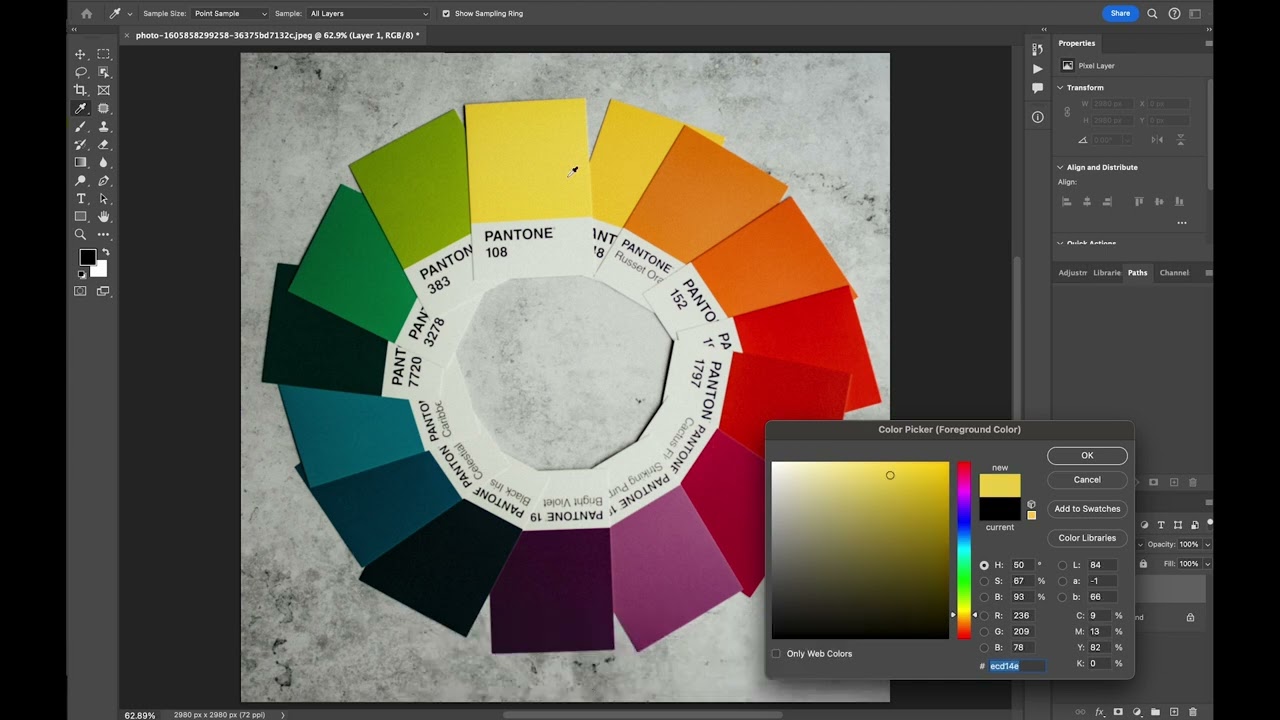
Task: Select the Clone Stamp tool
Action: coord(103,126)
